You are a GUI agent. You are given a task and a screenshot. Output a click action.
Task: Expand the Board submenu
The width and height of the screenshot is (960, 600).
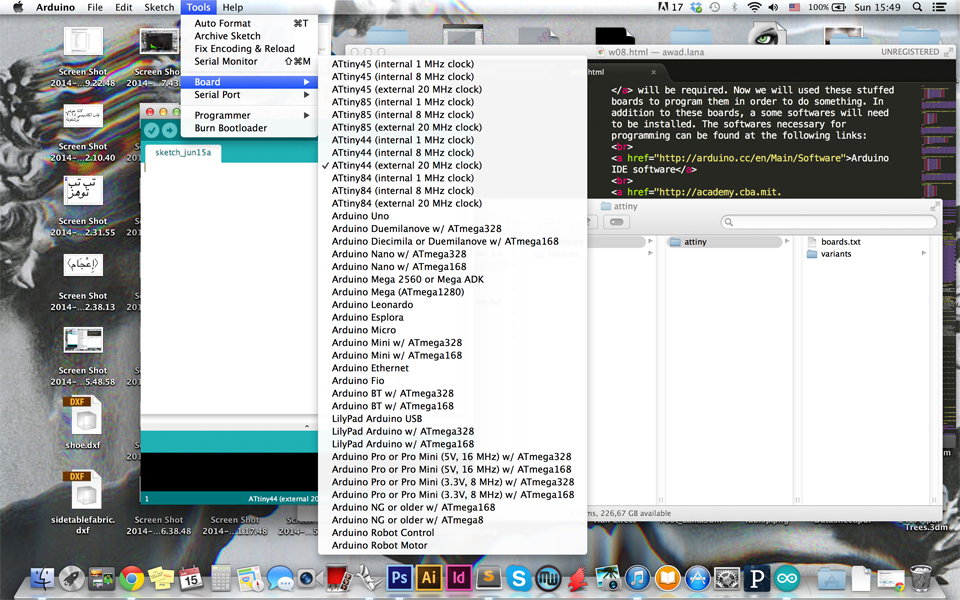click(249, 82)
